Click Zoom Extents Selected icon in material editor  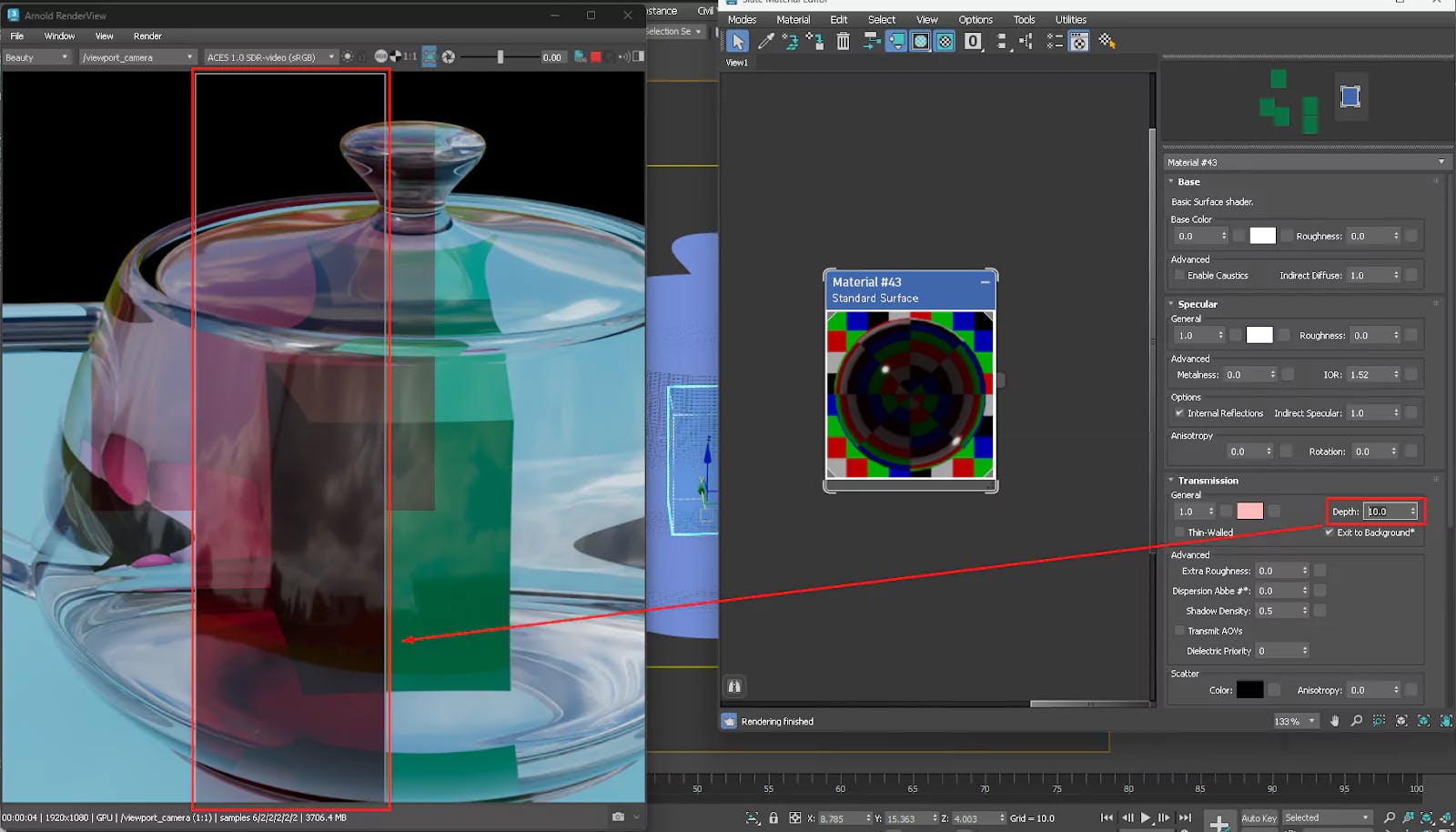(1423, 721)
